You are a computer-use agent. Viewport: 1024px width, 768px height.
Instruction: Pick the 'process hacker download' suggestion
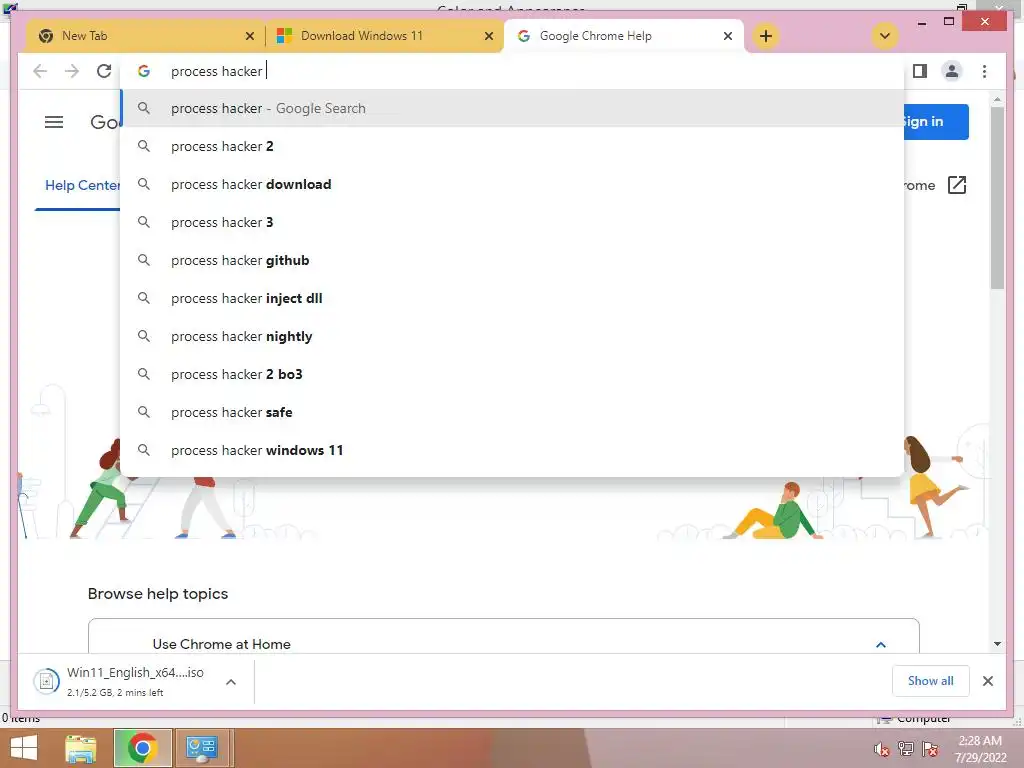pos(513,184)
